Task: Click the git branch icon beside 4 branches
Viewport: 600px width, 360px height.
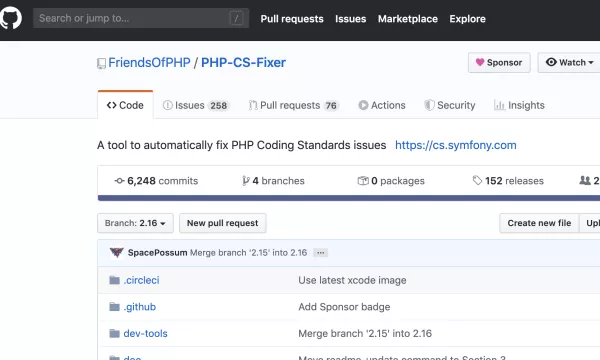Action: [x=246, y=181]
